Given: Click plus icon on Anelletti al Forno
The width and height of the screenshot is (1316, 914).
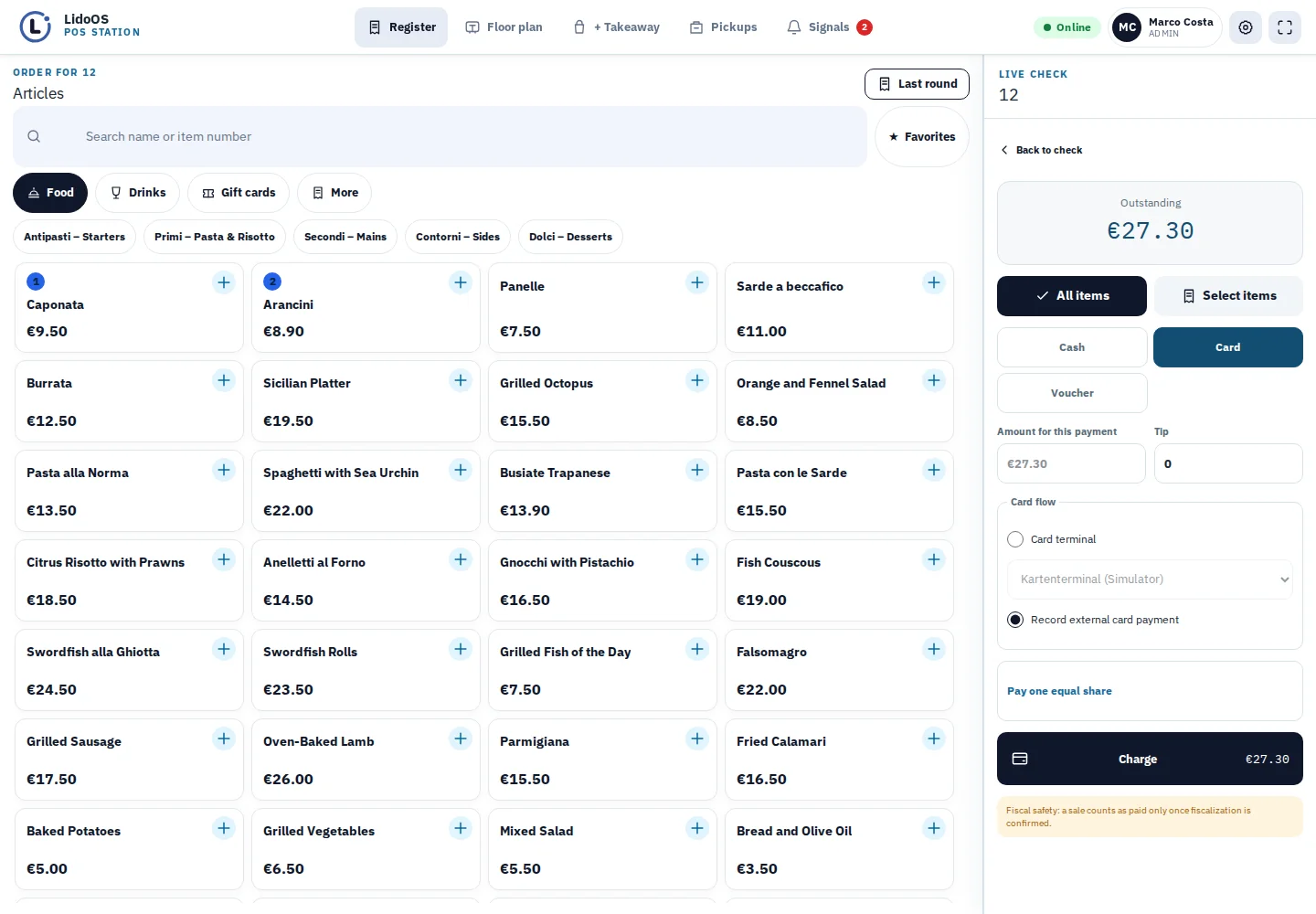Looking at the screenshot, I should coord(461,558).
